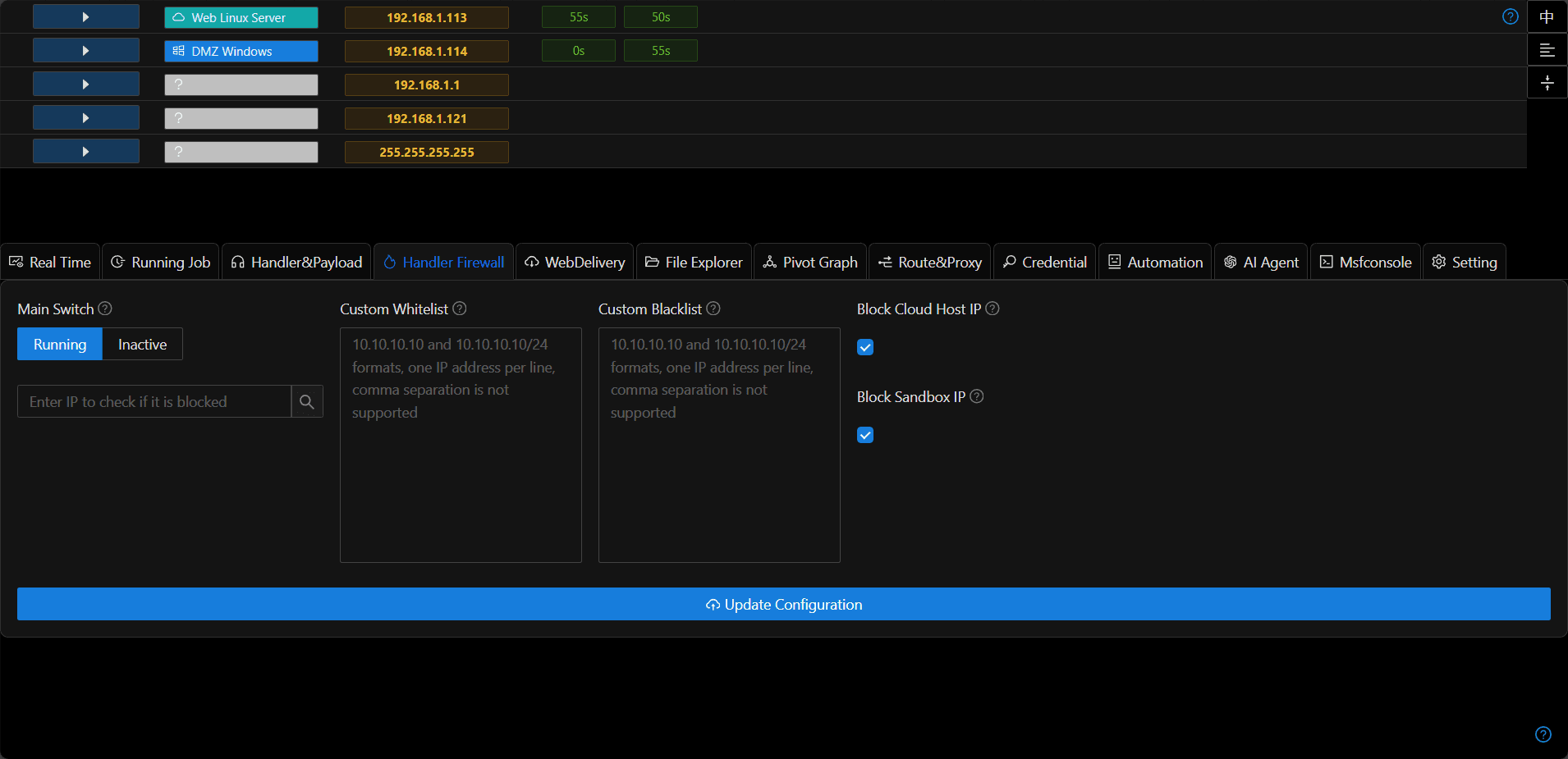1568x759 pixels.
Task: Expand the row for host 192.168.1.121
Action: point(86,118)
